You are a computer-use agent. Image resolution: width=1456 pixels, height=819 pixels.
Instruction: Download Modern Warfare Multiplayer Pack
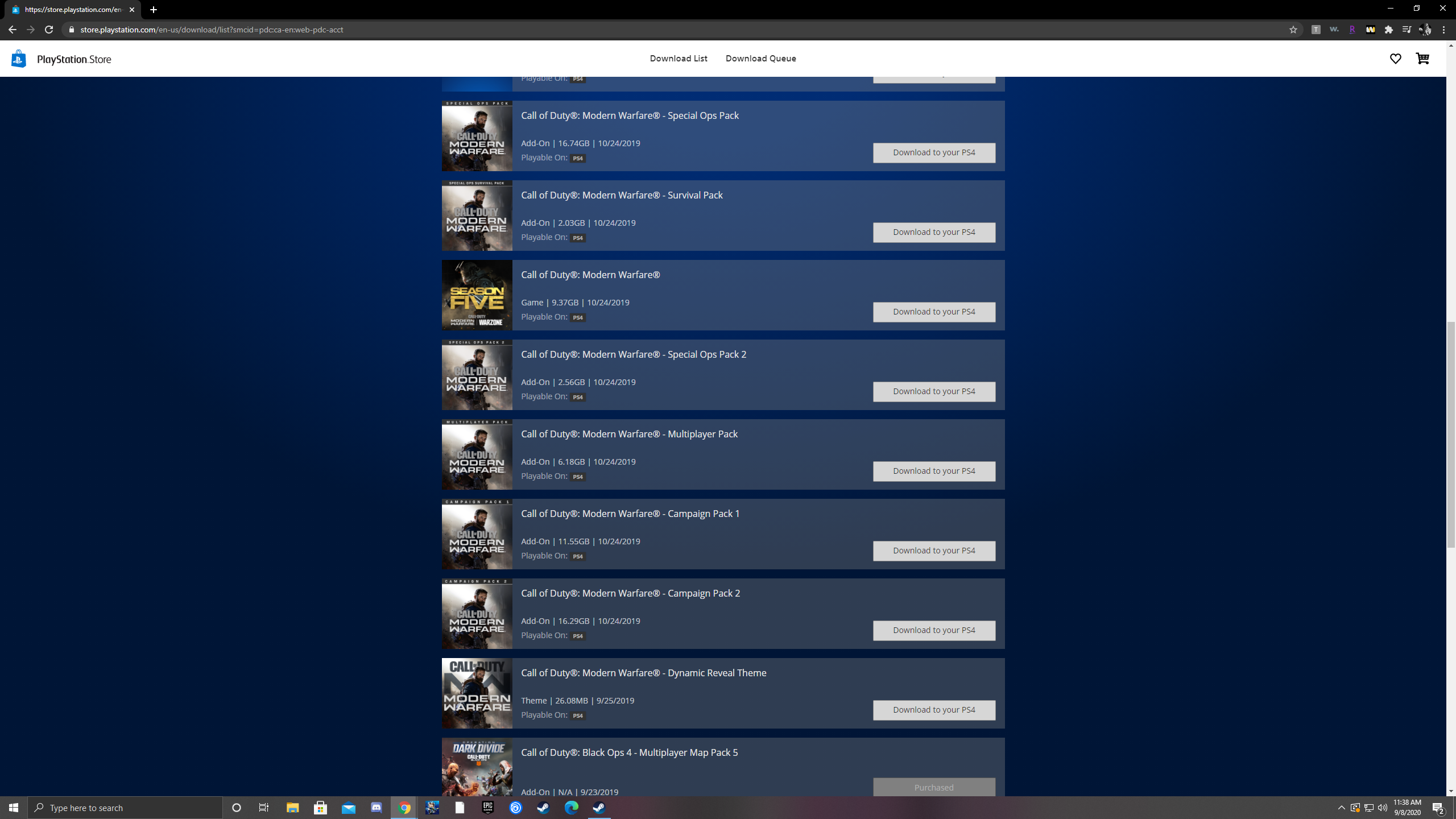coord(934,470)
